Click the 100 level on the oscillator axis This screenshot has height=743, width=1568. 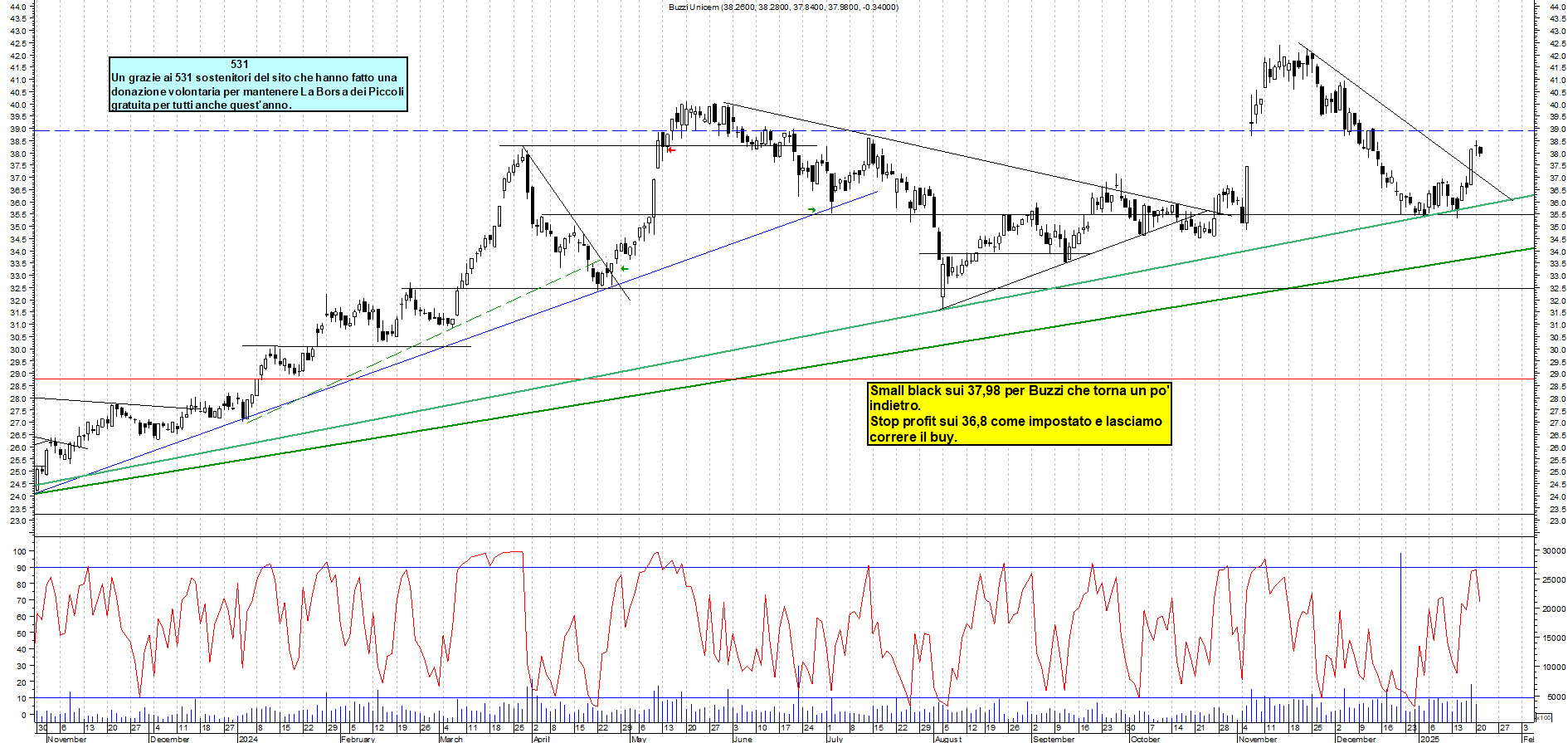pyautogui.click(x=20, y=551)
